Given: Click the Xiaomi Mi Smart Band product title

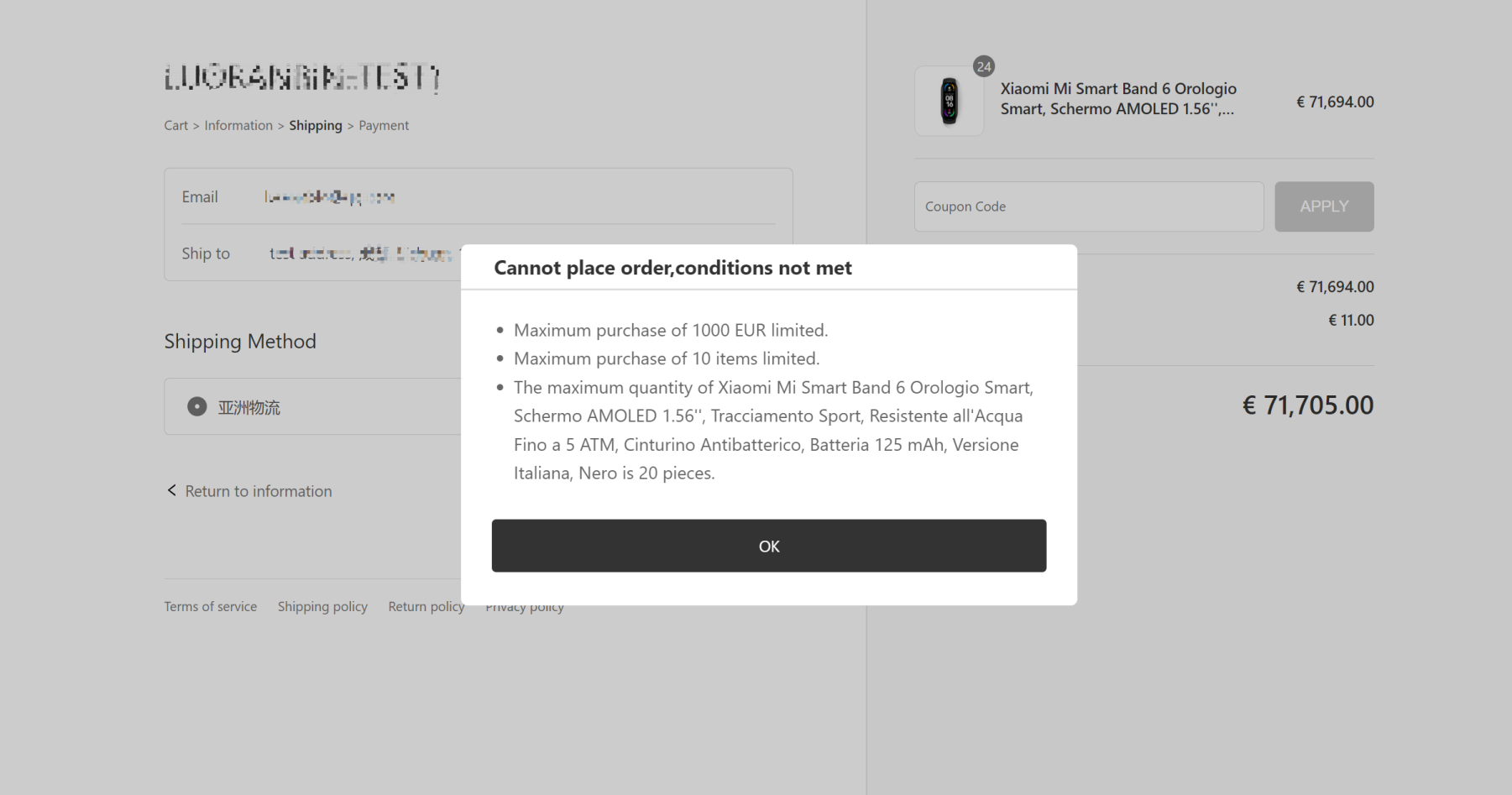Looking at the screenshot, I should pyautogui.click(x=1118, y=98).
